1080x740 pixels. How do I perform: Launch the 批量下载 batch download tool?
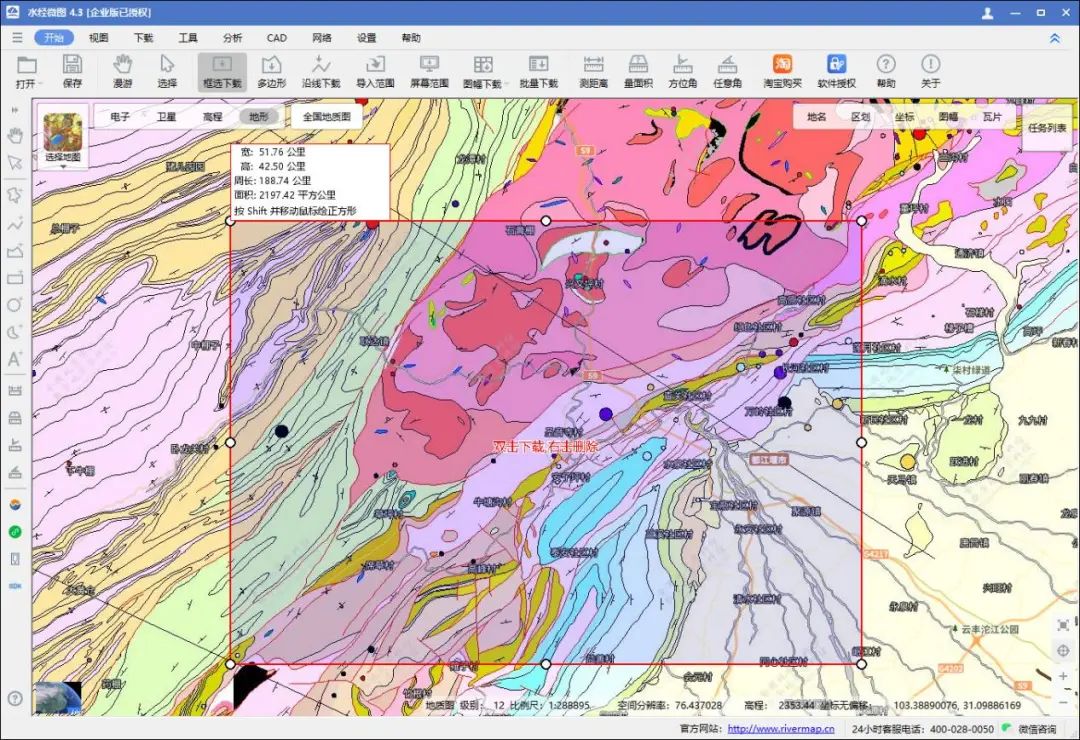point(539,72)
